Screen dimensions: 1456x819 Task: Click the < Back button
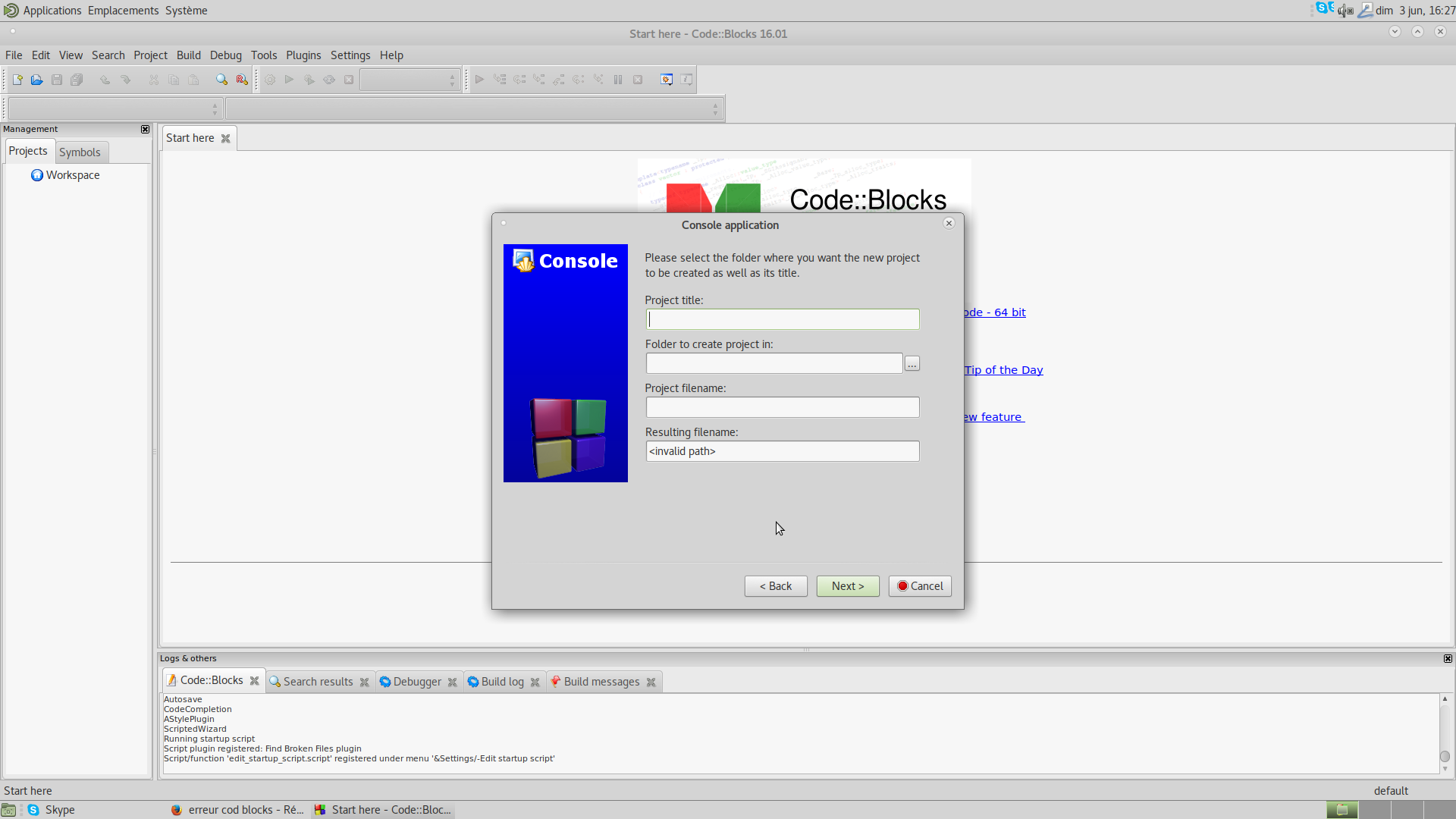[x=776, y=586]
